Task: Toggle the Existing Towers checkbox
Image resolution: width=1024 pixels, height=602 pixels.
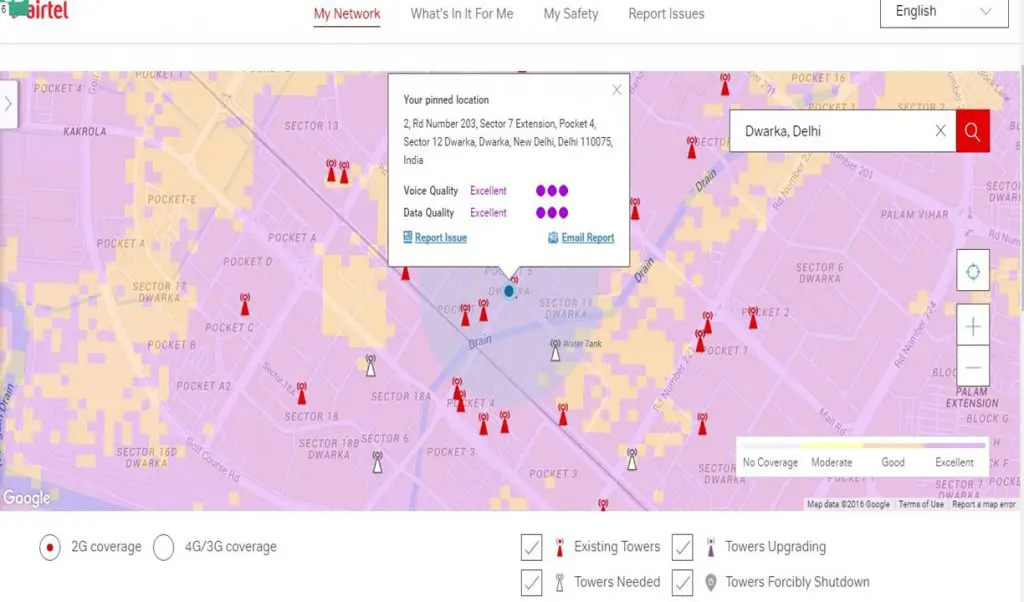Action: click(x=532, y=547)
